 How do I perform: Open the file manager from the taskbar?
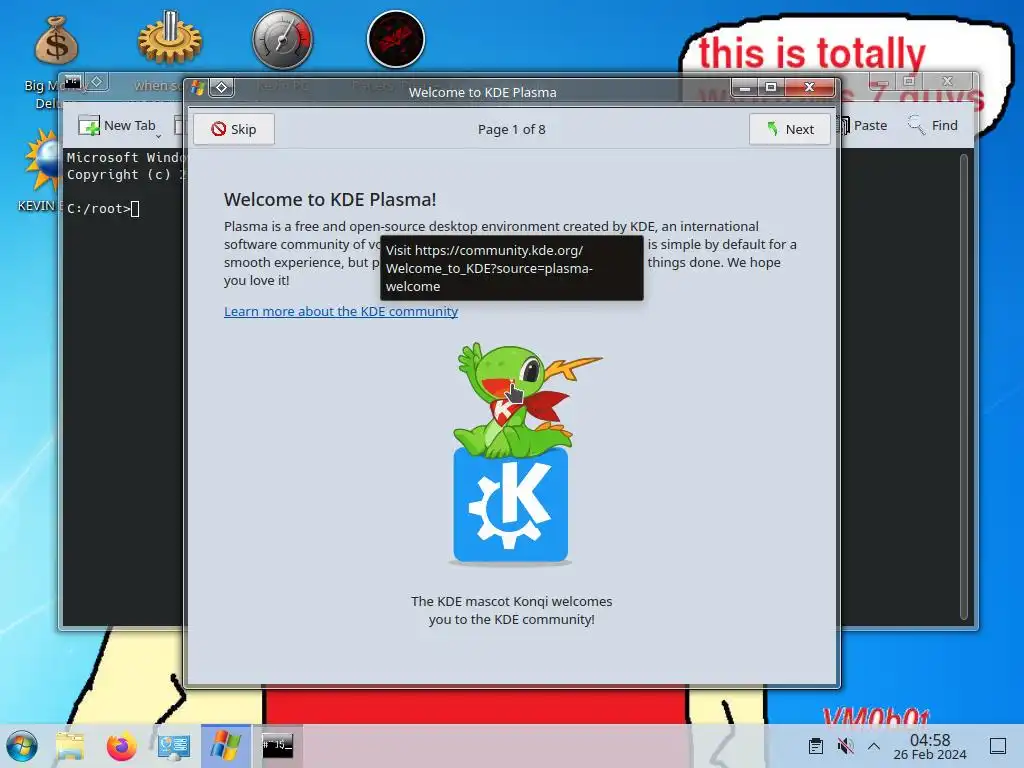[x=70, y=746]
